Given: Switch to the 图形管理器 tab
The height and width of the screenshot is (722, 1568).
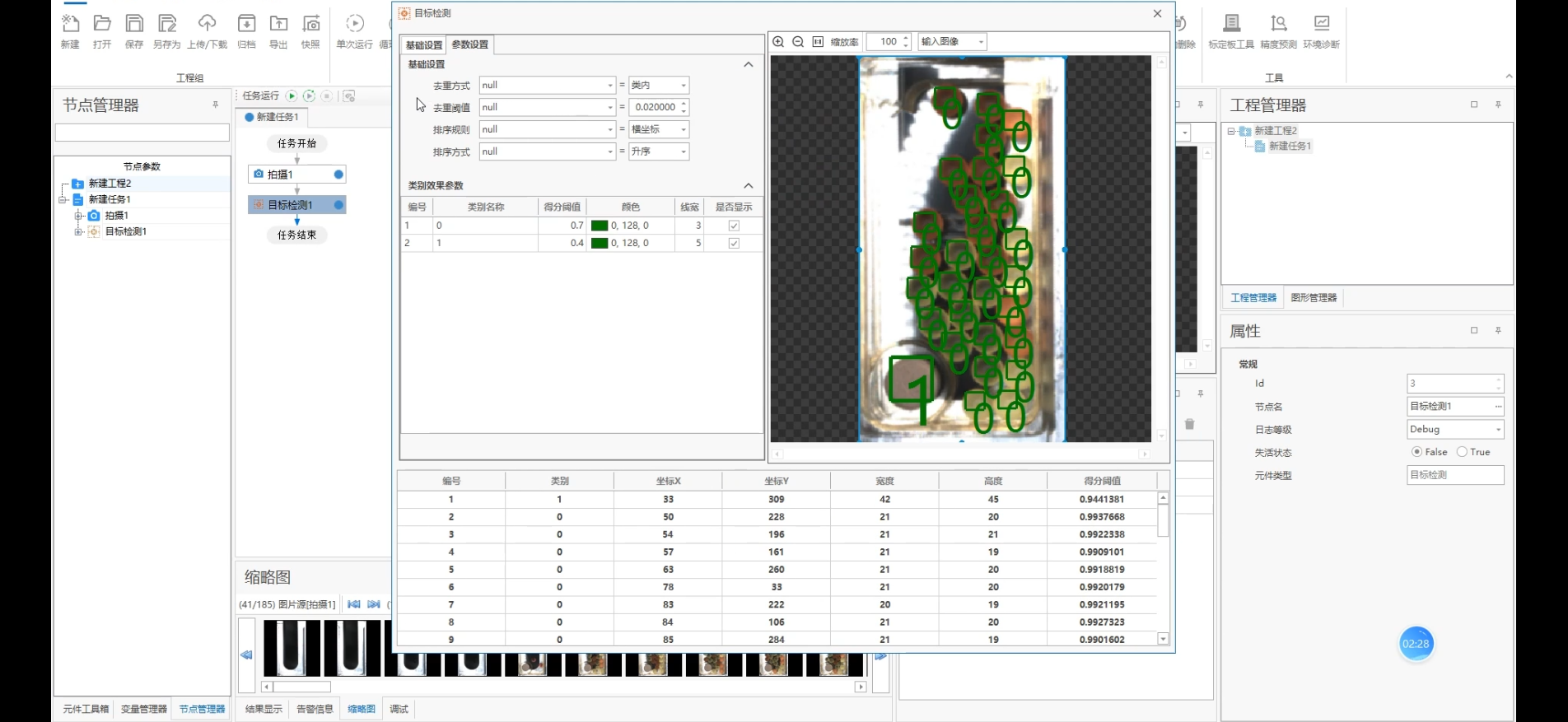Looking at the screenshot, I should pos(1314,298).
